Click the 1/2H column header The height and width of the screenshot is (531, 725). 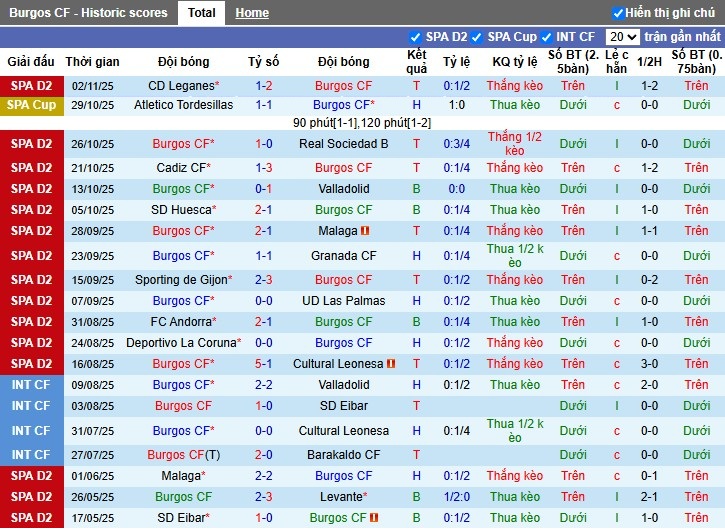point(649,62)
